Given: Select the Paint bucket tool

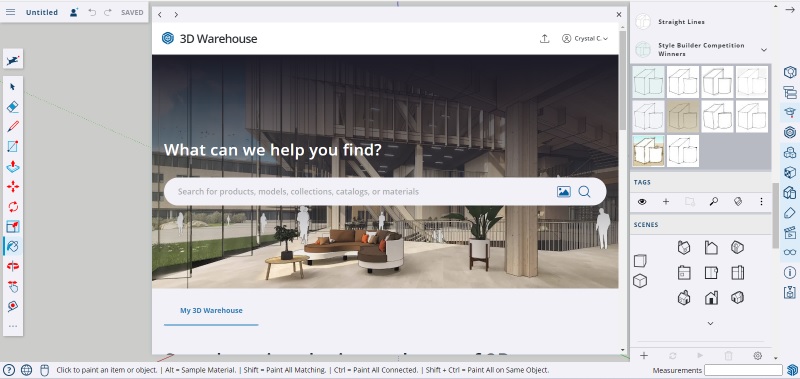Looking at the screenshot, I should coord(13,246).
